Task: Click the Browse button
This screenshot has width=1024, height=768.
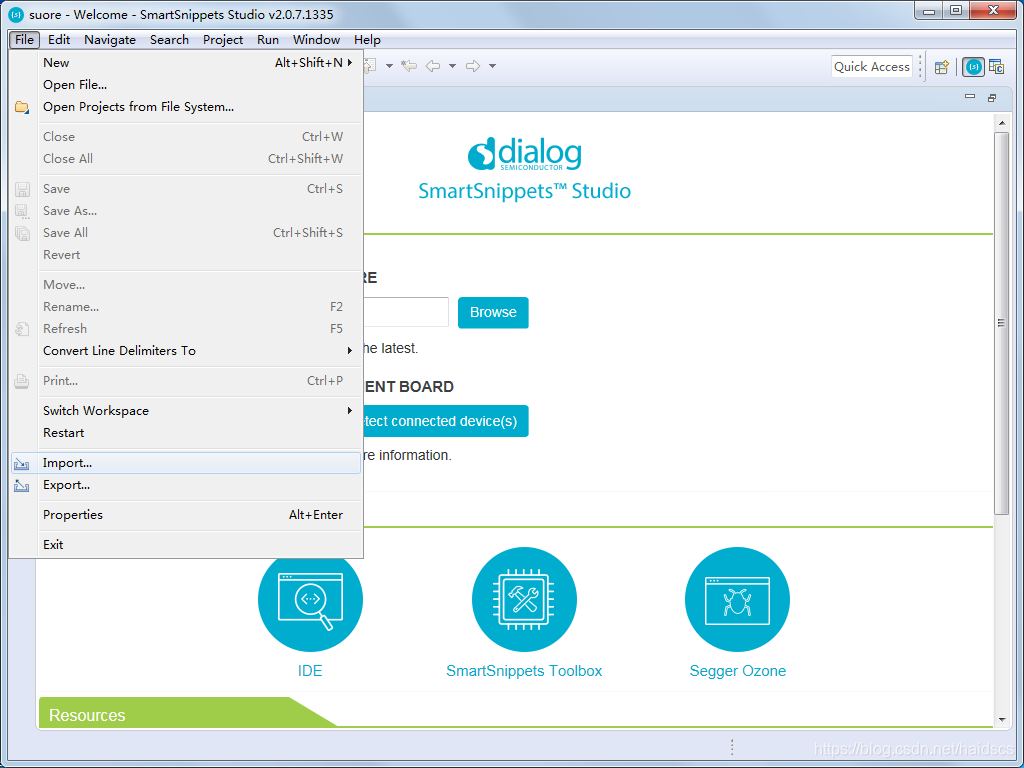Action: point(493,313)
